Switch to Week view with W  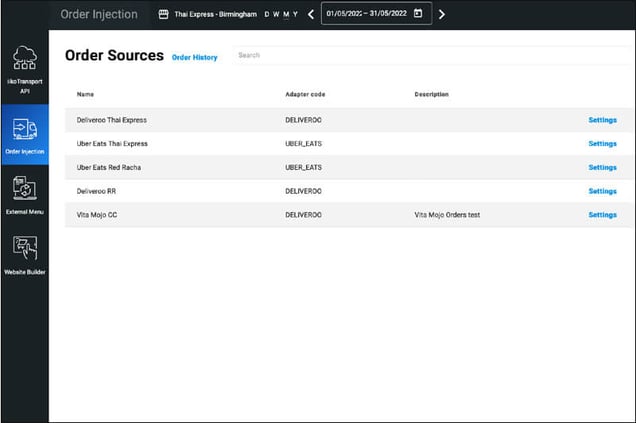[x=276, y=14]
